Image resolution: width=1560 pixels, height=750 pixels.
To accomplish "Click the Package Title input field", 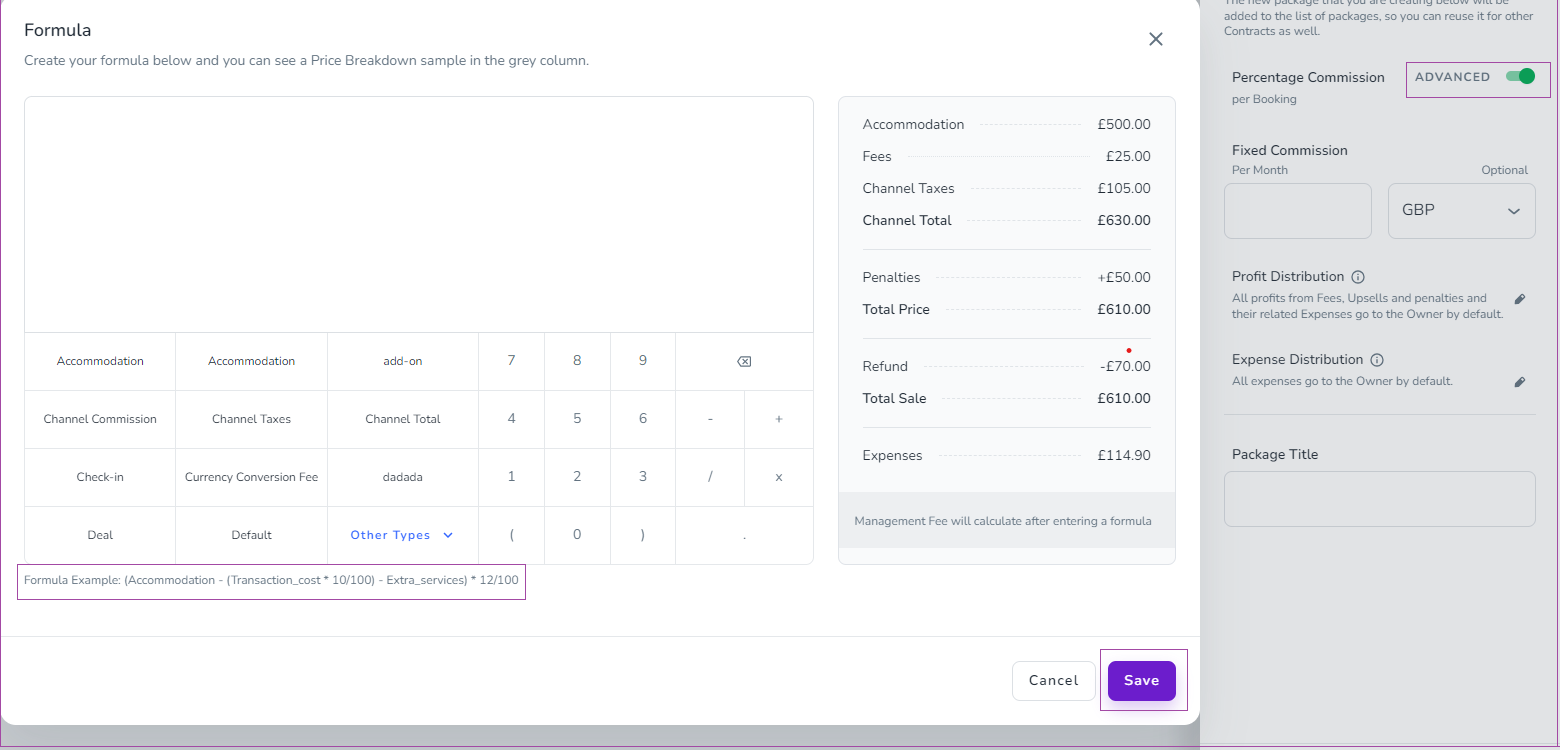I will coord(1379,499).
